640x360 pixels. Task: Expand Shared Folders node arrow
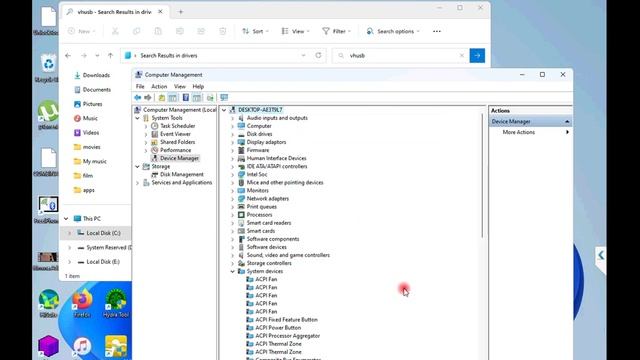pos(146,142)
